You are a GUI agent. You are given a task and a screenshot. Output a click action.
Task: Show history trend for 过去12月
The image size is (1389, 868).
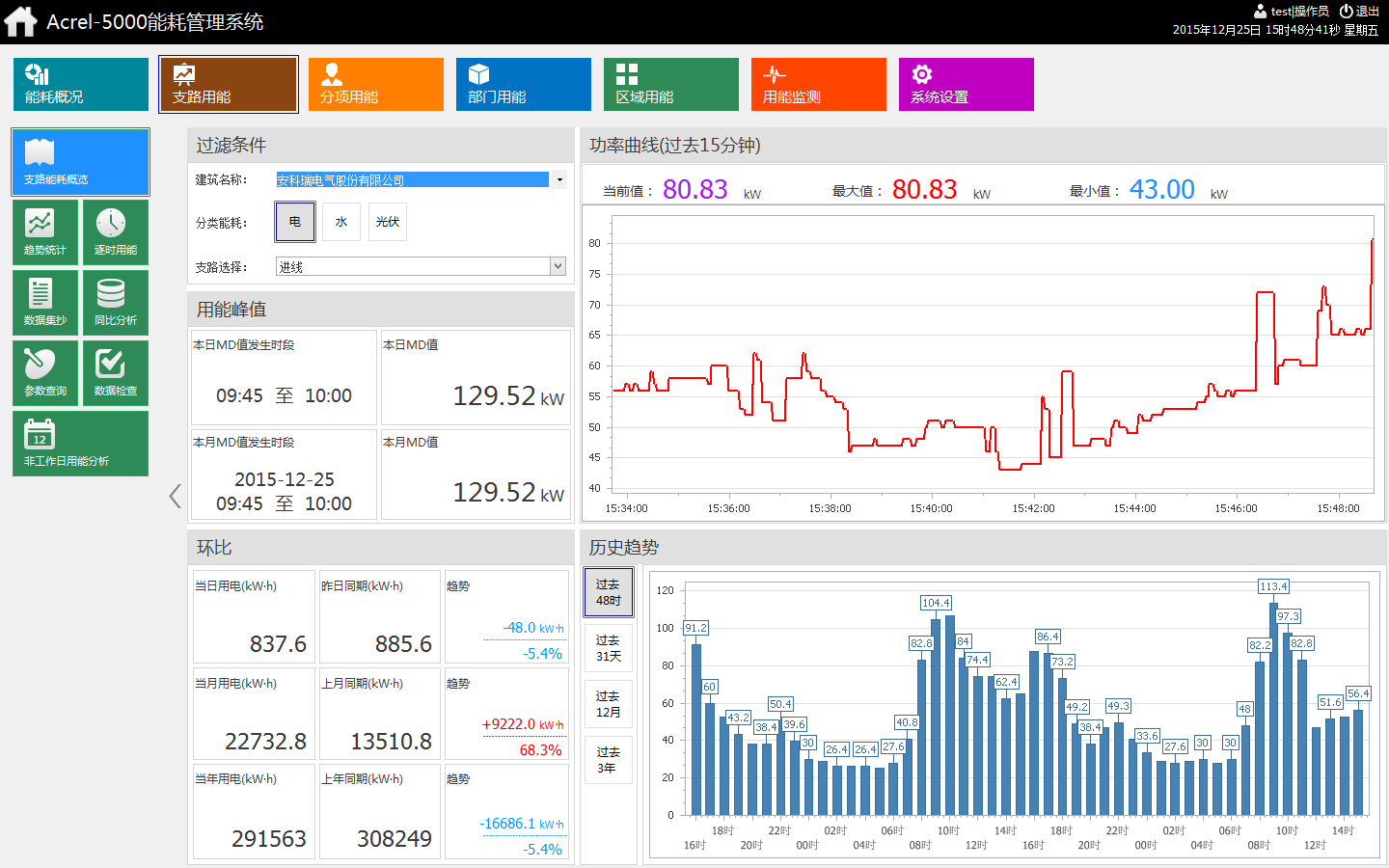[609, 704]
